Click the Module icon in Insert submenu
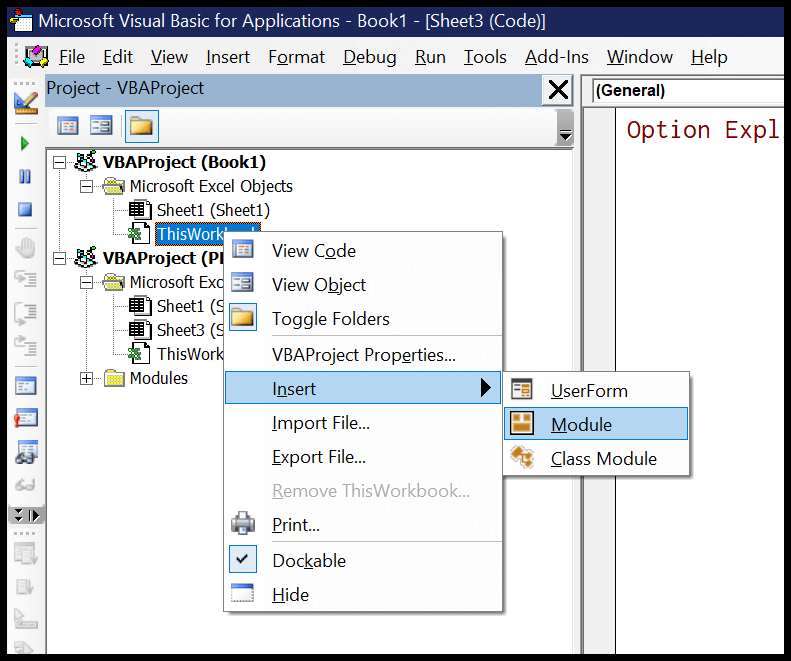 (x=522, y=423)
